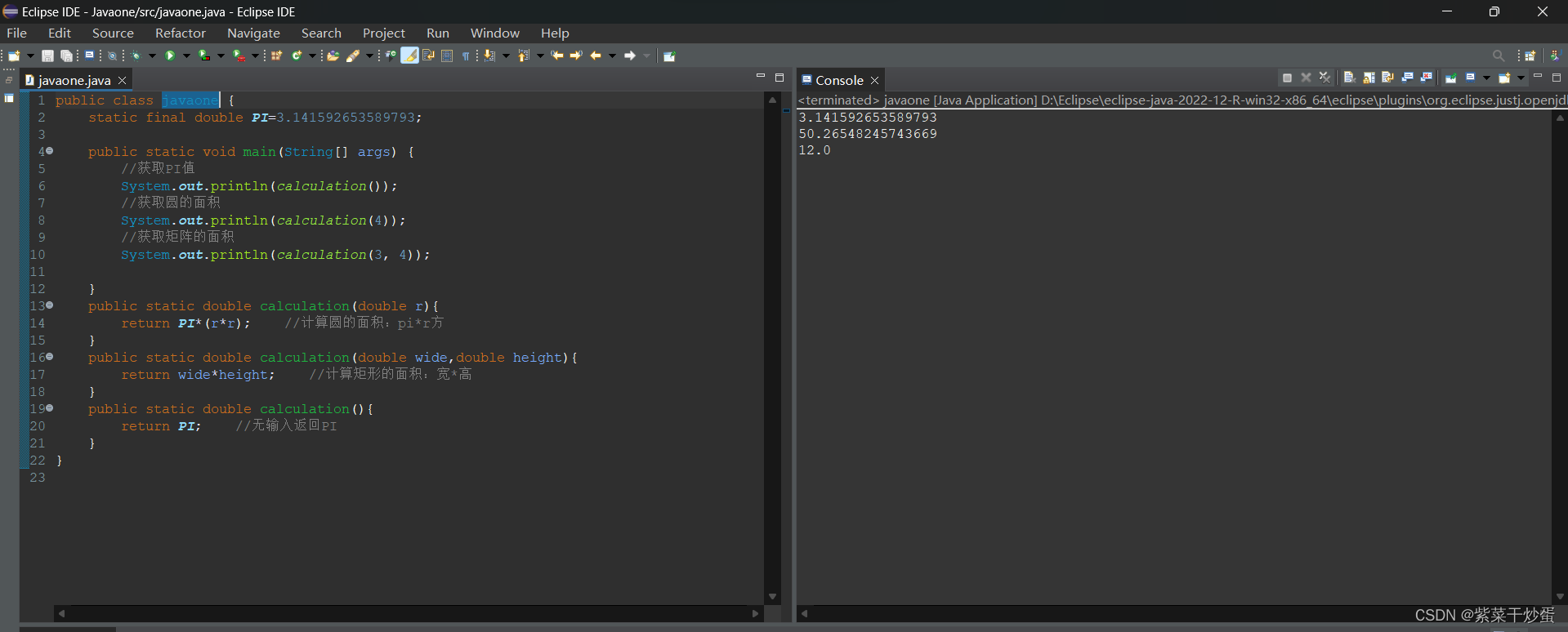Toggle Show Whitespace Characters pilcrow
This screenshot has width=1568, height=632.
tap(466, 56)
